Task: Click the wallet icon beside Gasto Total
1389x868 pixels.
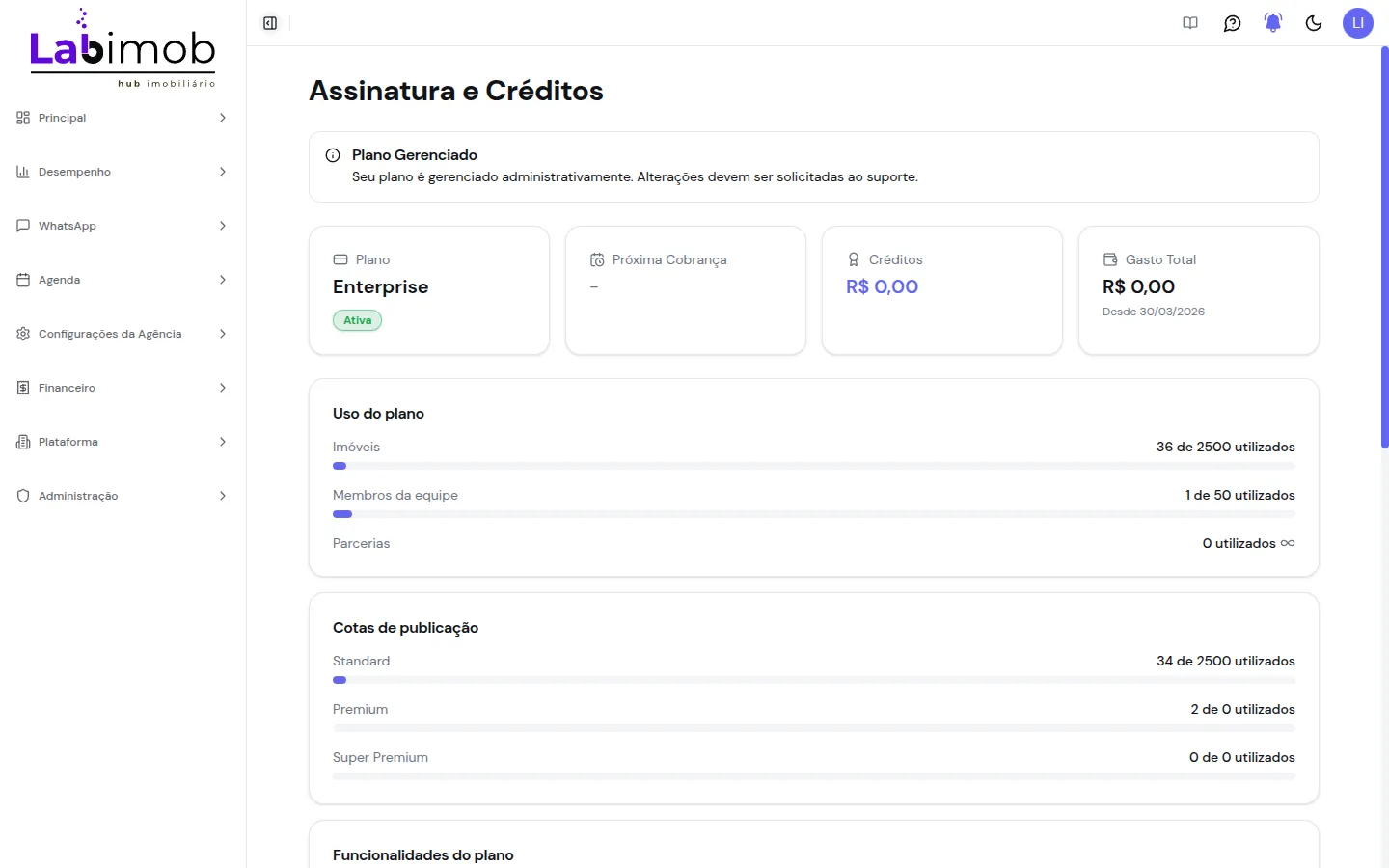Action: 1110,259
